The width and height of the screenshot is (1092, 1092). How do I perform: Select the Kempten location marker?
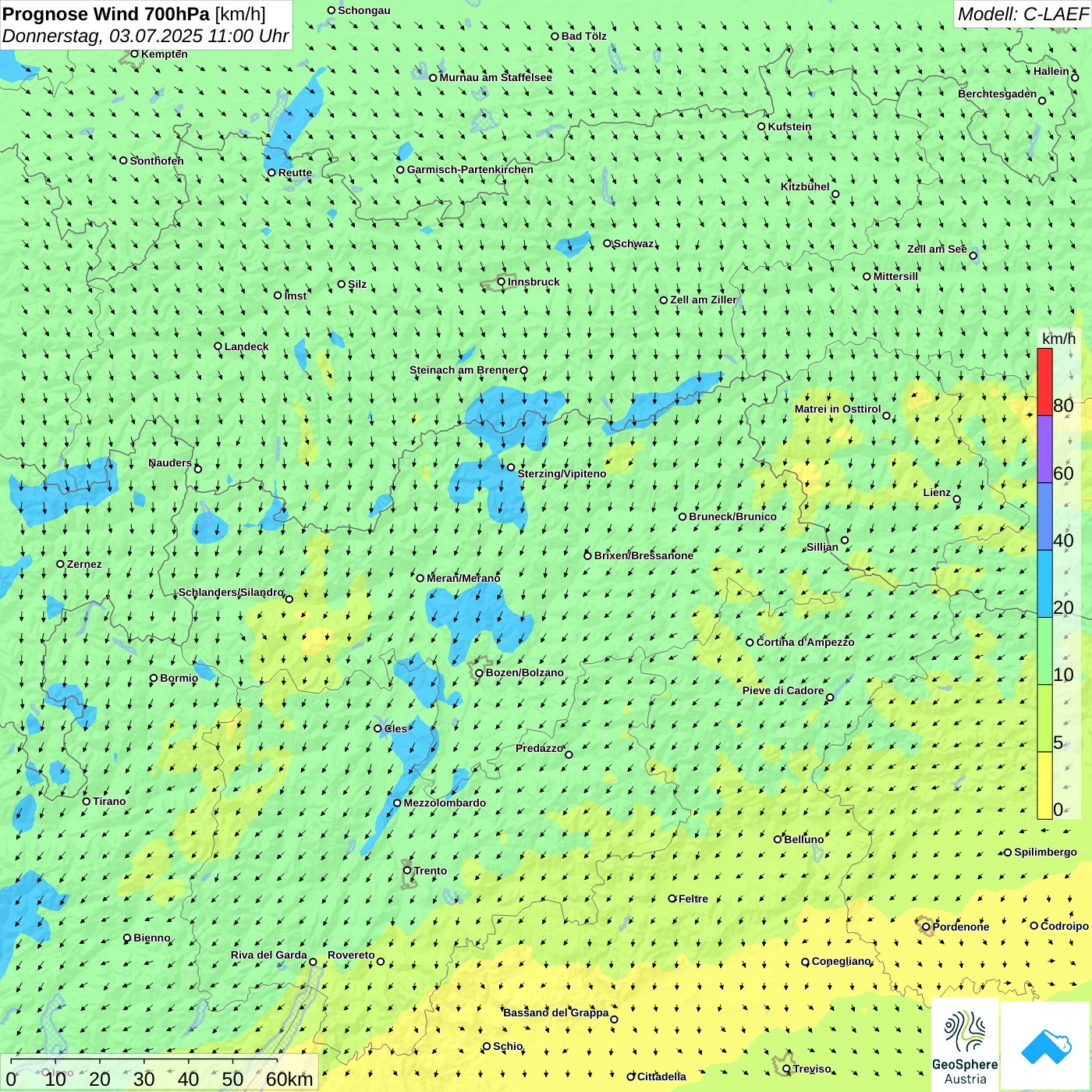[134, 54]
